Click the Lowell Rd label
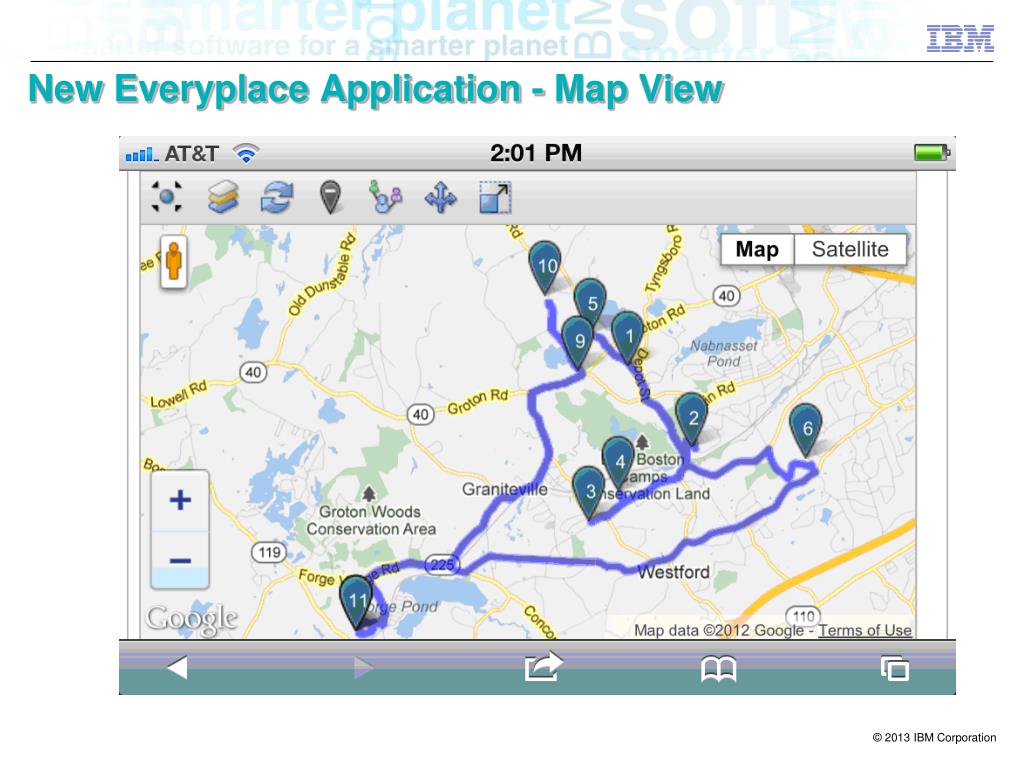The width and height of the screenshot is (1024, 768). (x=178, y=394)
